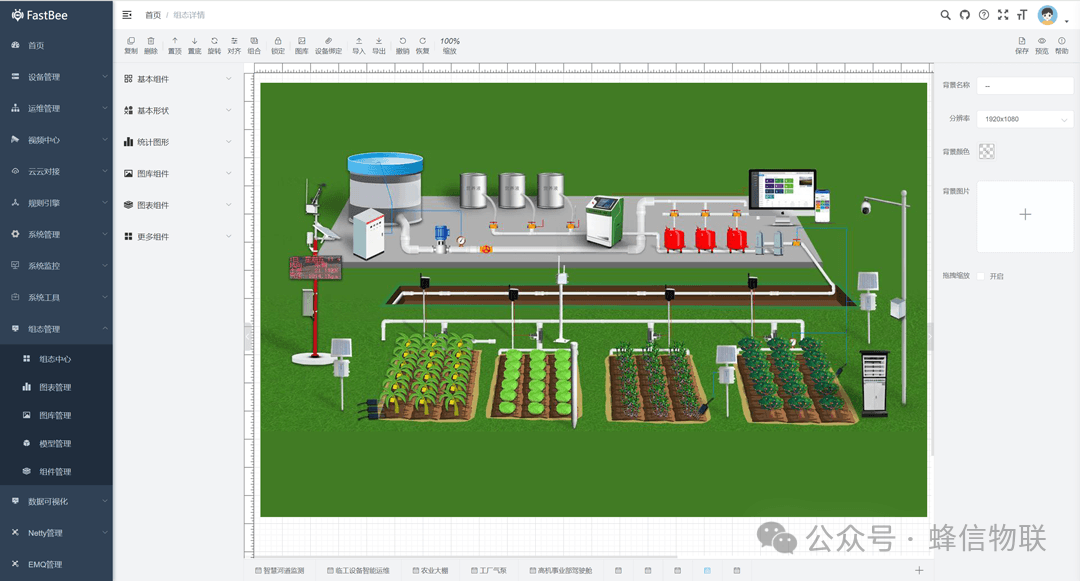Click the 删除 (delete) trash icon

(x=151, y=45)
